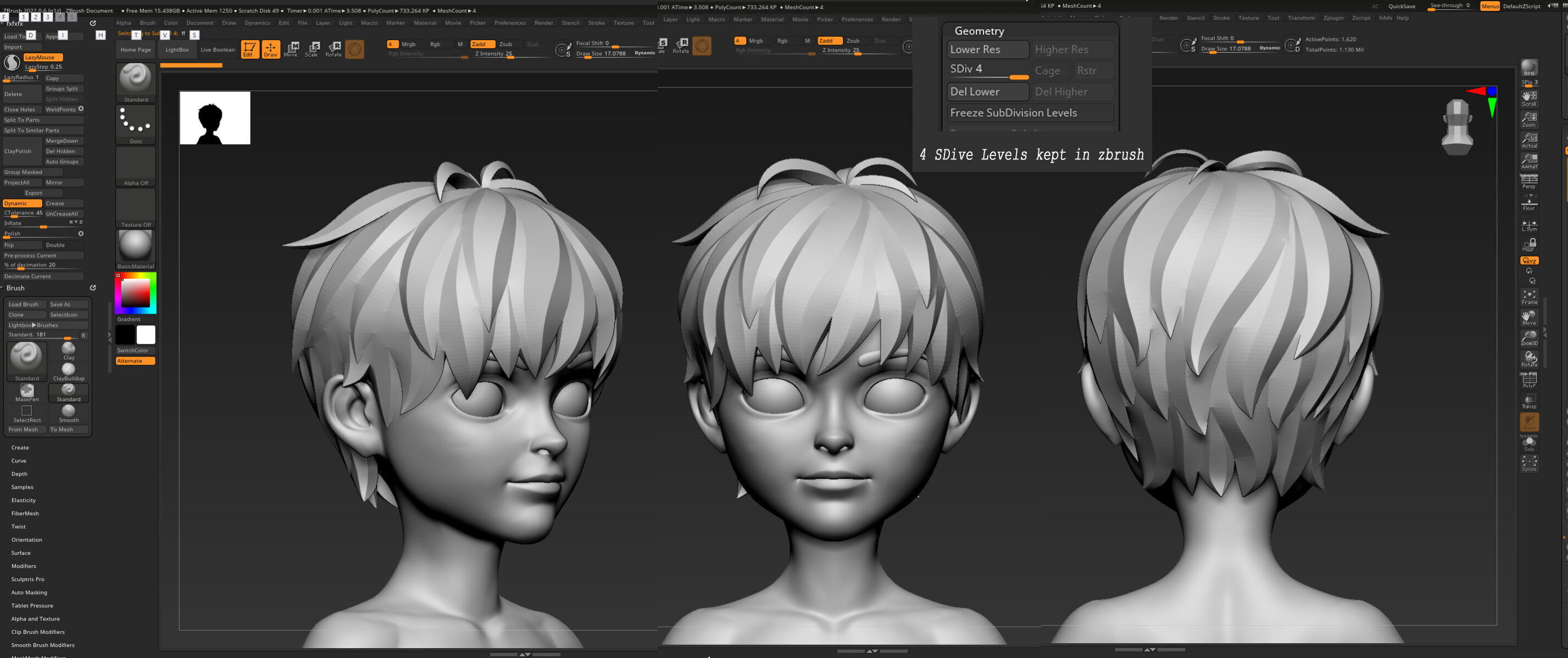Toggle local symmetry L.Sym
Screen dimensions: 1568x658
tap(1529, 225)
